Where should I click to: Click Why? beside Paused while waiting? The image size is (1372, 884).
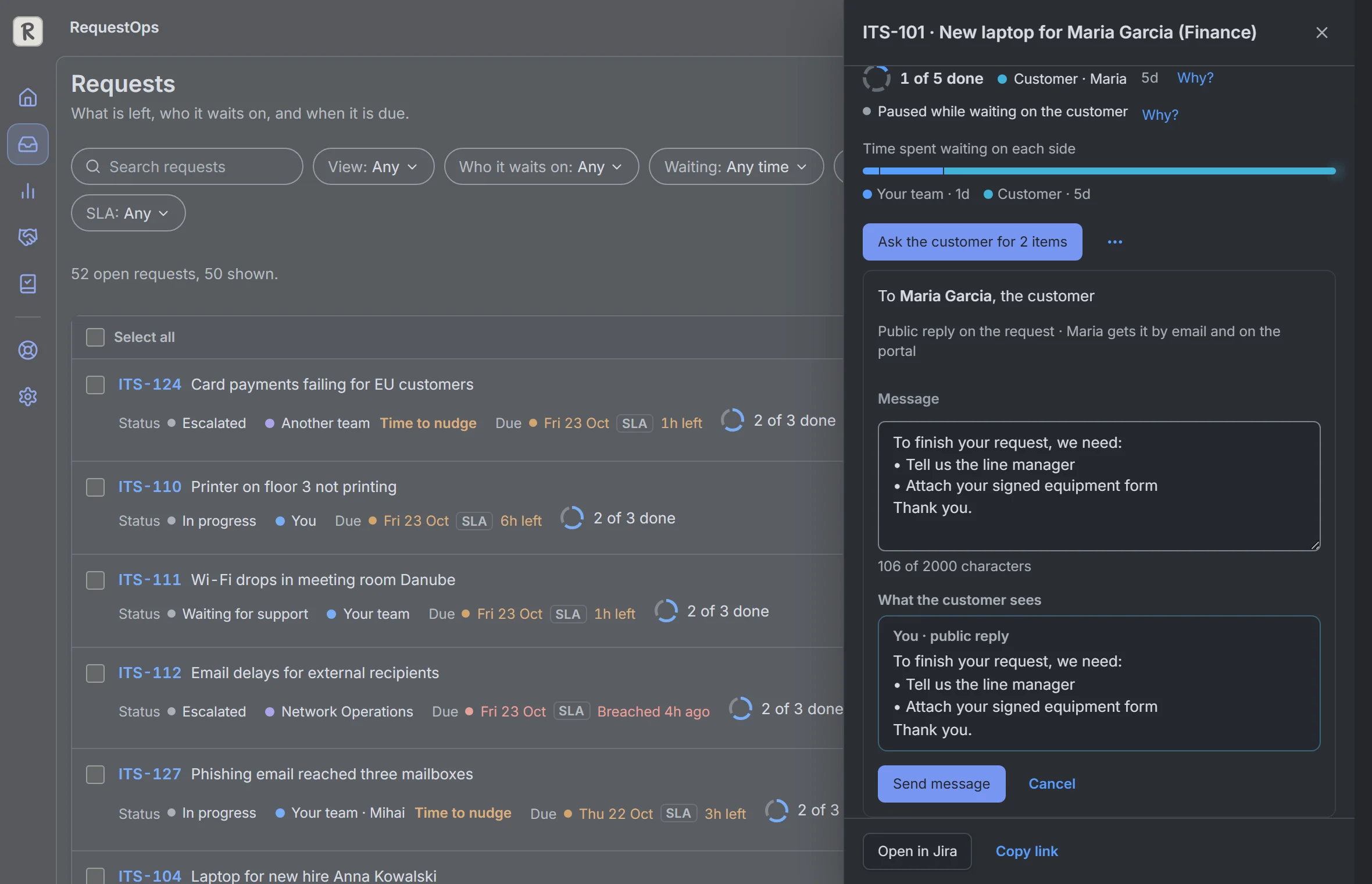[1160, 115]
